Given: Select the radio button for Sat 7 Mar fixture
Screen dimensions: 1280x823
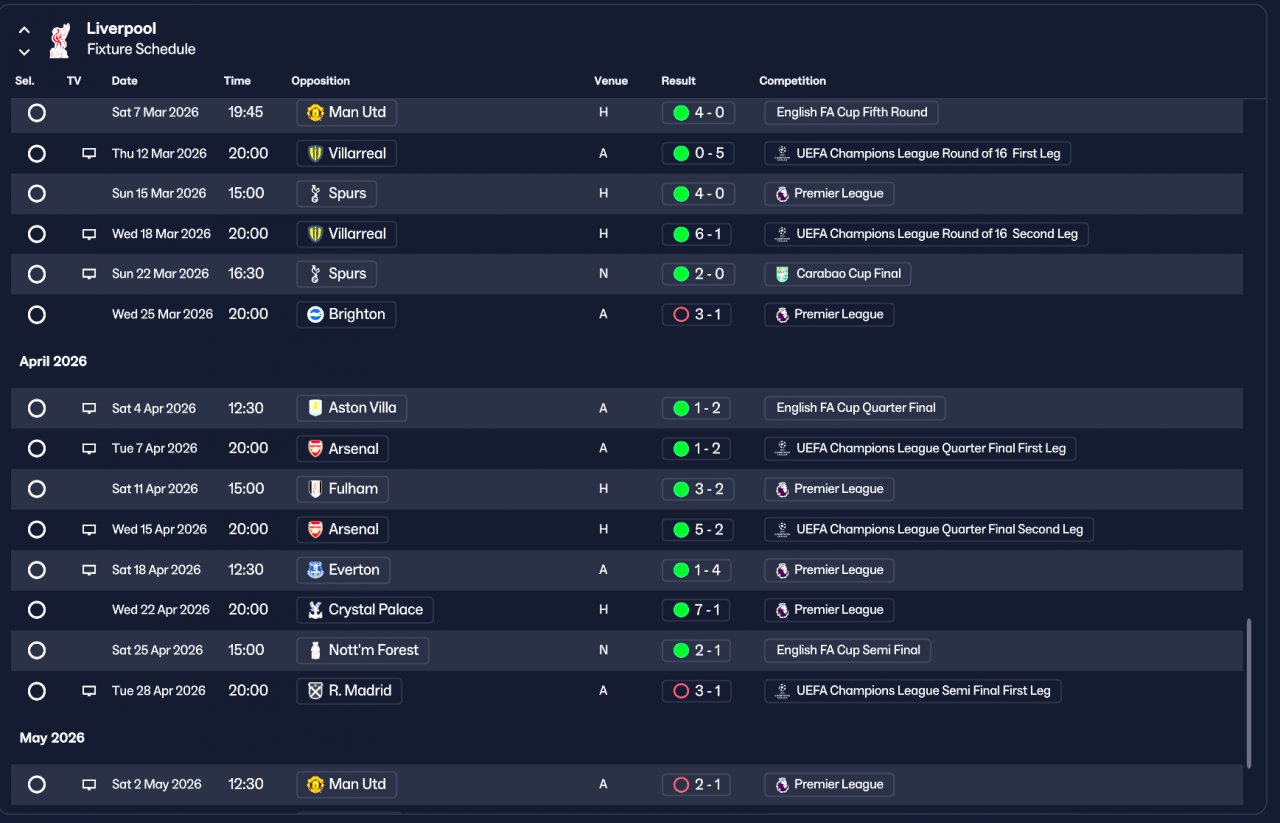Looking at the screenshot, I should (37, 113).
